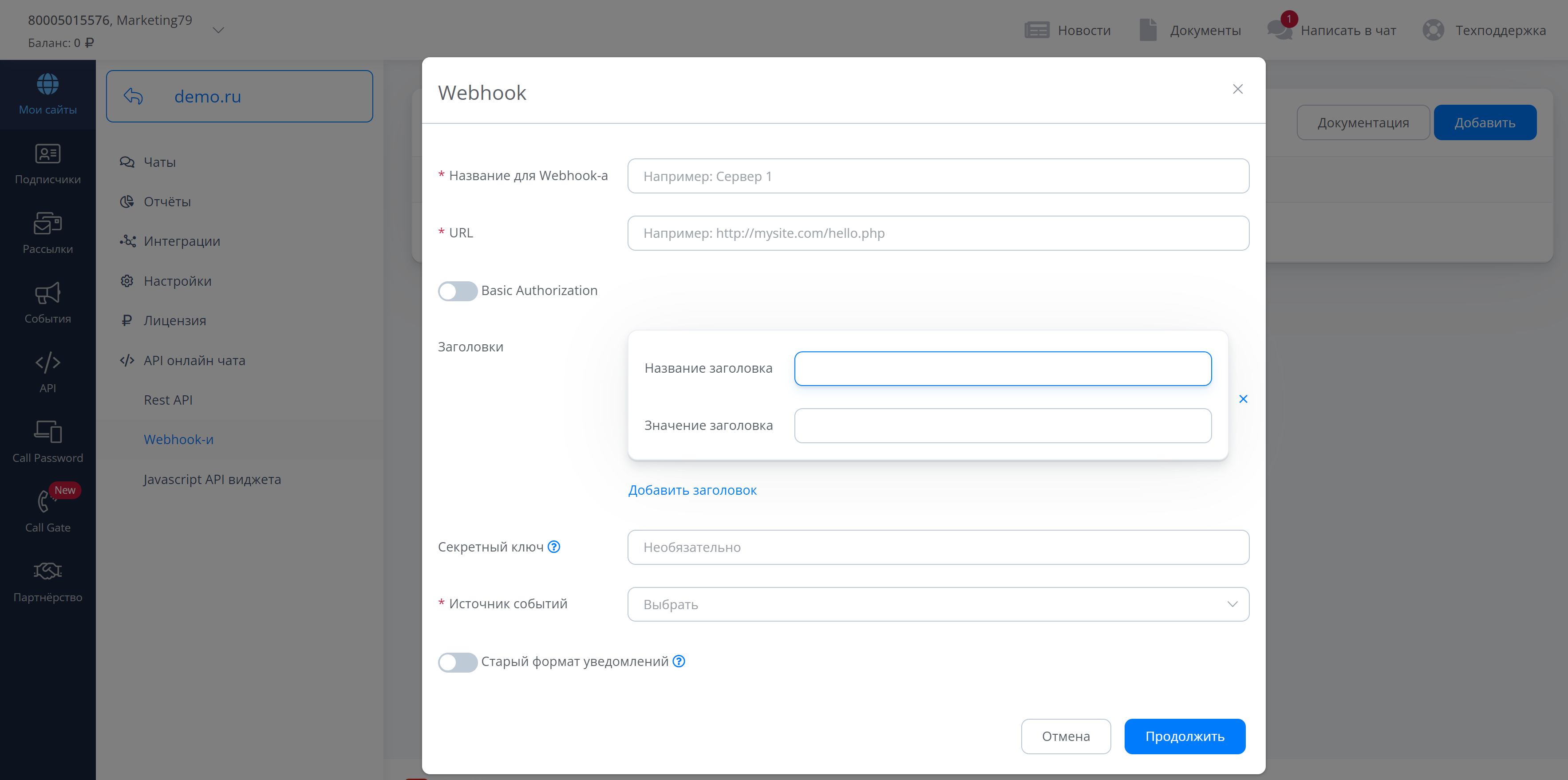Toggle Старый формат уведомлений switch

458,662
